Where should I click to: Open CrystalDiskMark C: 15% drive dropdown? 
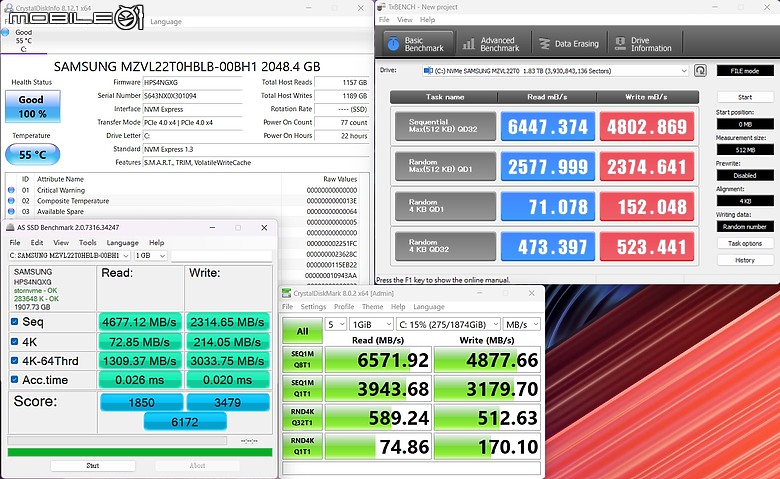pos(448,324)
